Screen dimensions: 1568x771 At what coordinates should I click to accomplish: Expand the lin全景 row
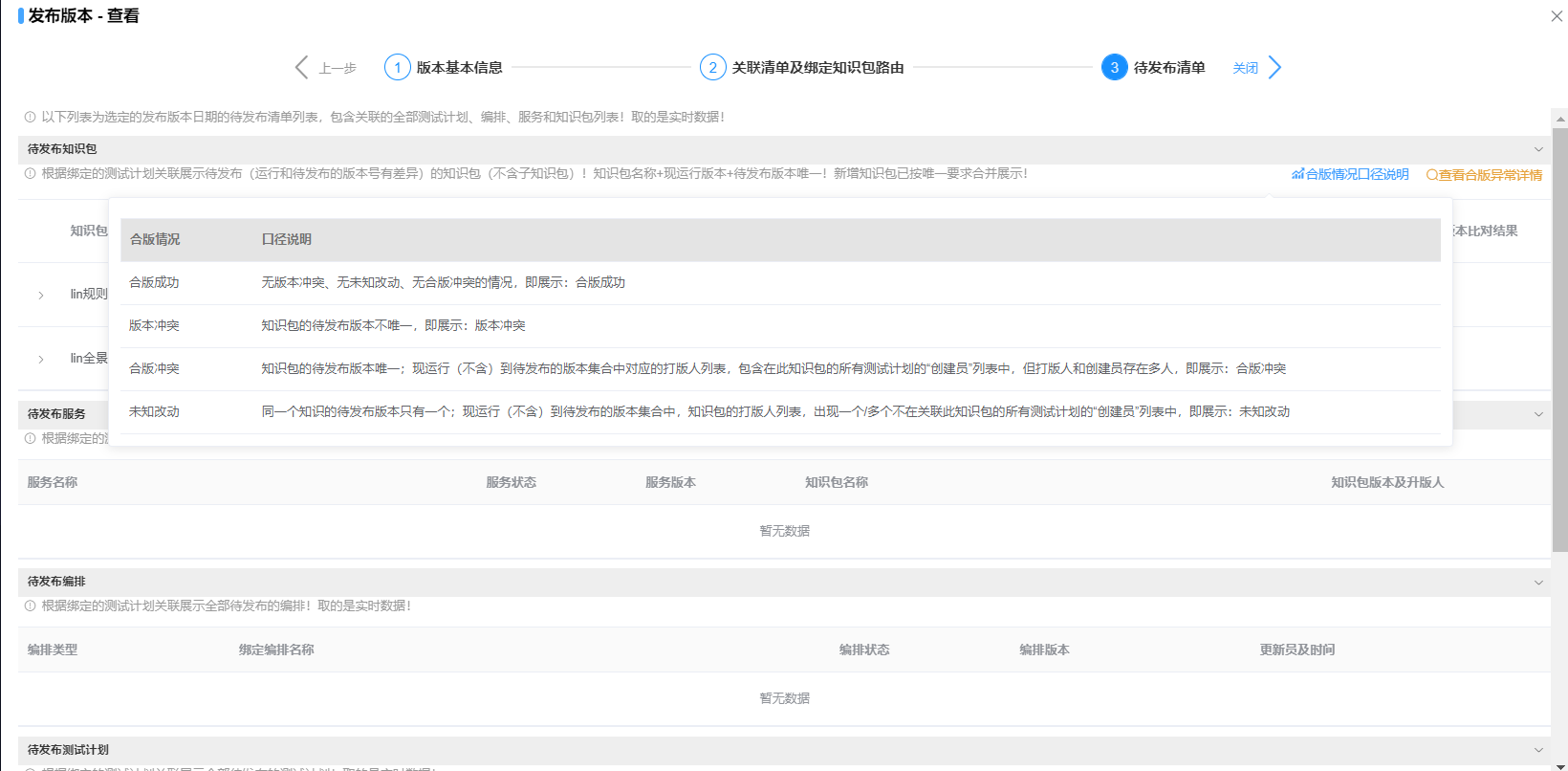(41, 360)
